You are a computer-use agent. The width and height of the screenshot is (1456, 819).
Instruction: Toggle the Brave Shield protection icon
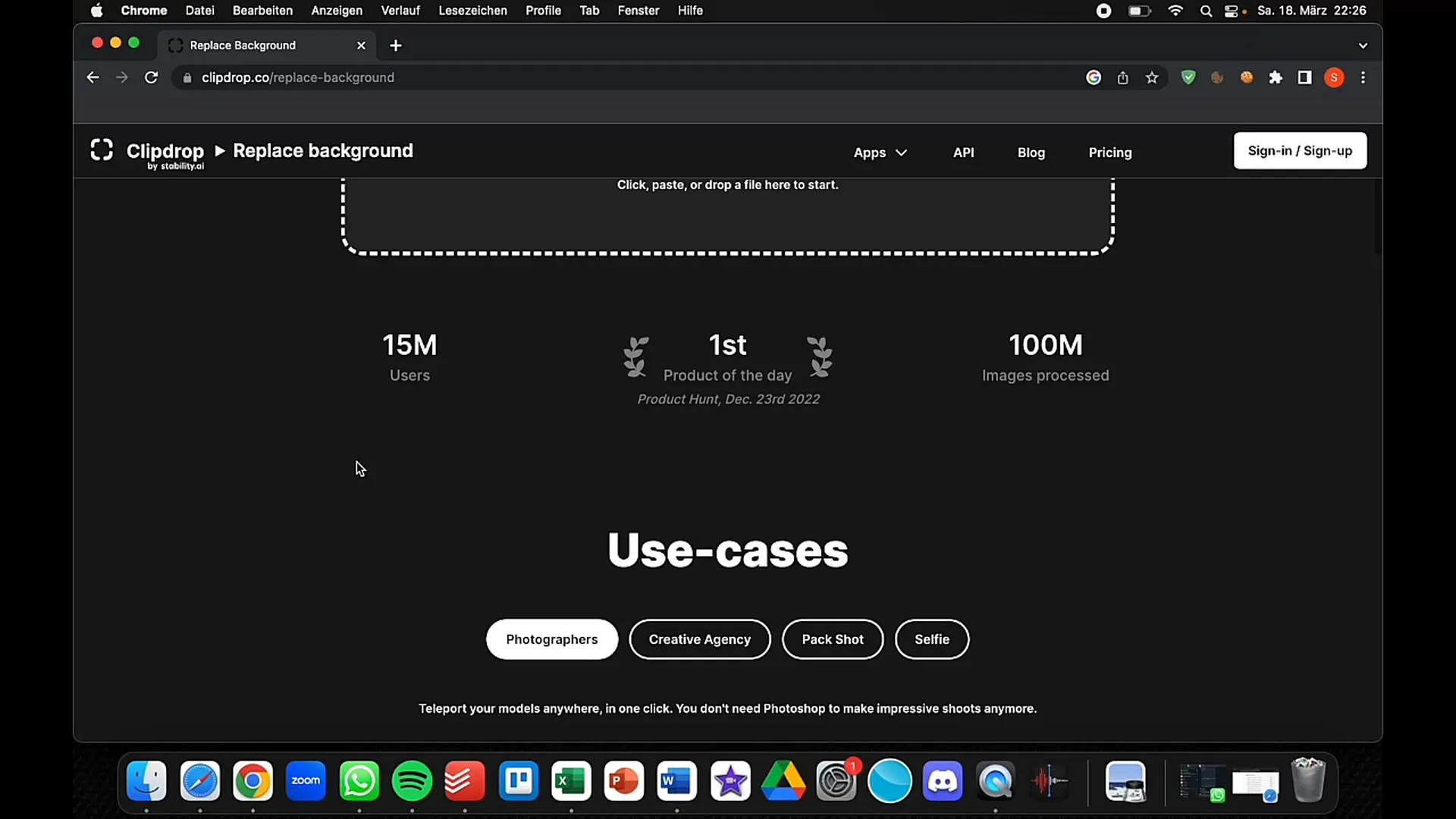click(x=1189, y=77)
